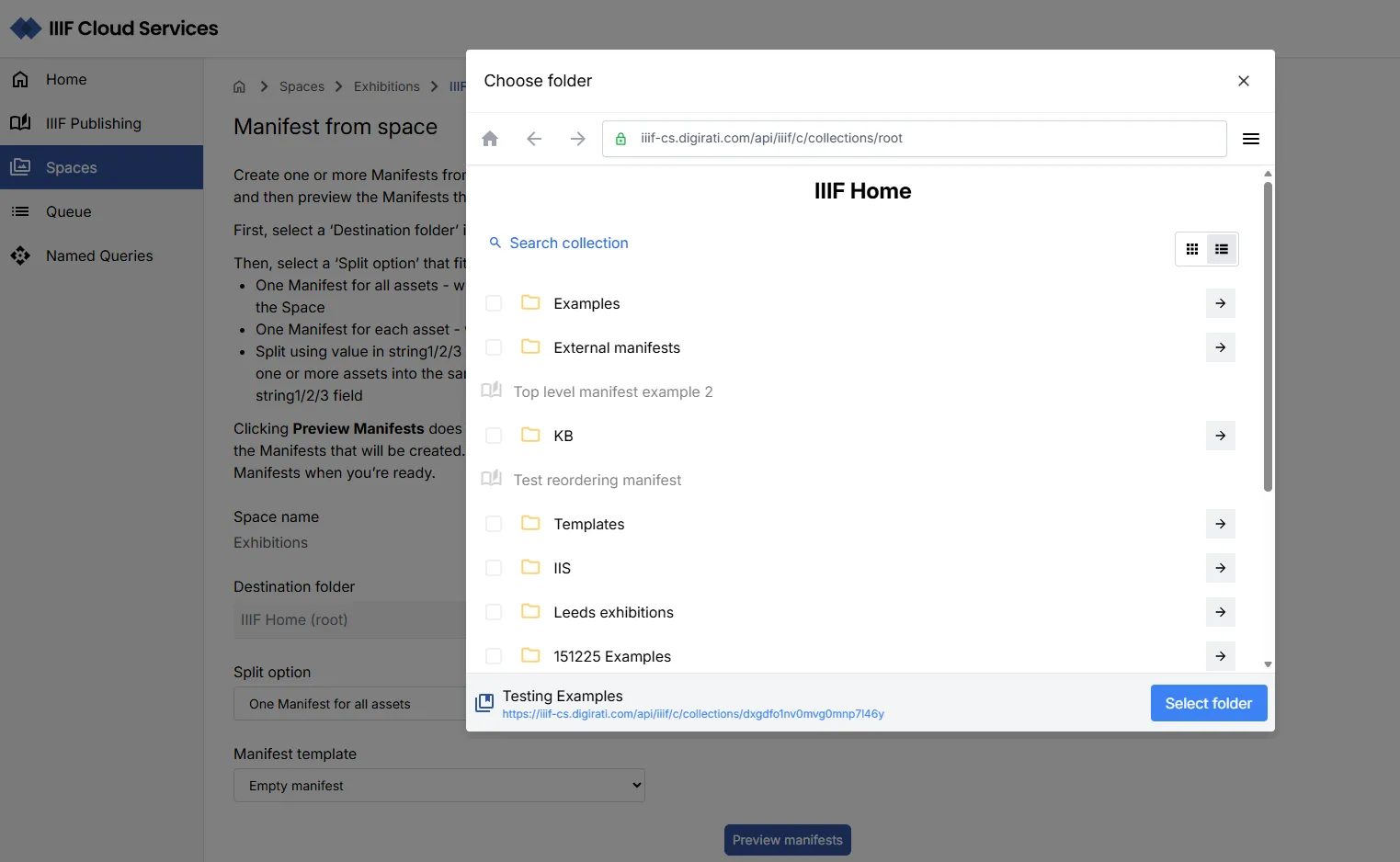
Task: Open the Examples folder with its arrow
Action: point(1221,303)
